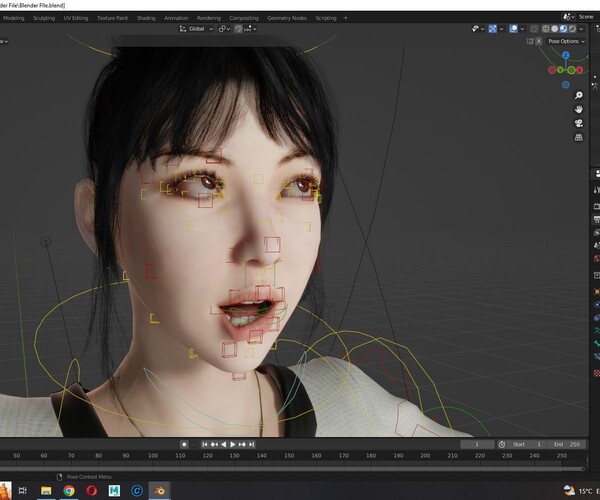The image size is (600, 500).
Task: Click the timeline clock icon for preview range
Action: point(502,445)
